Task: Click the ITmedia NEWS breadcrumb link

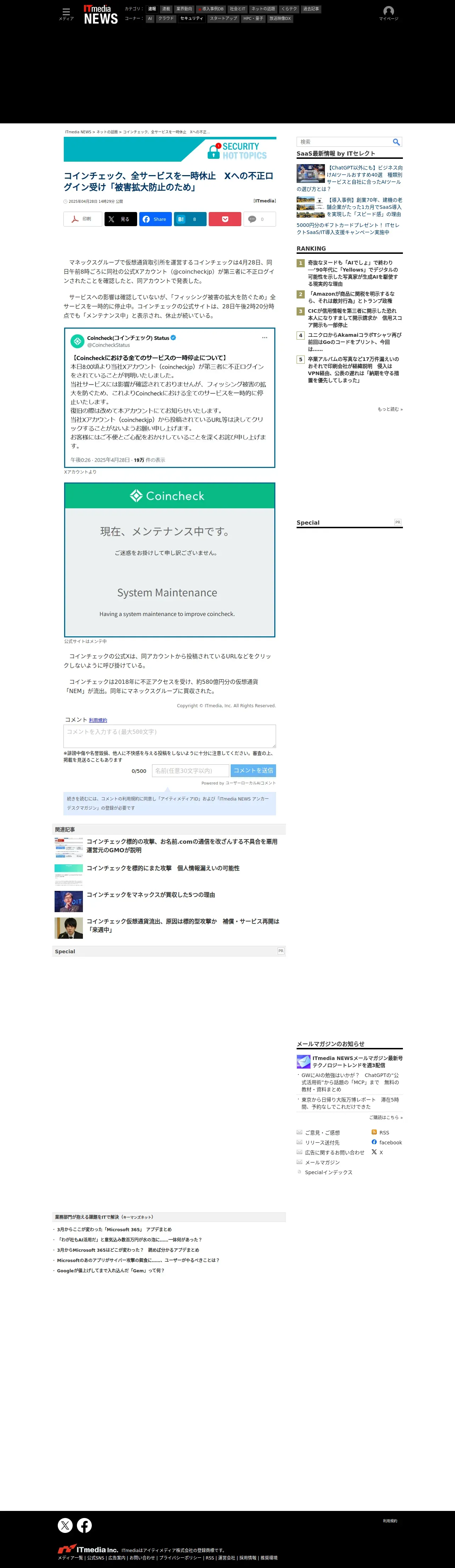Action: [x=78, y=132]
